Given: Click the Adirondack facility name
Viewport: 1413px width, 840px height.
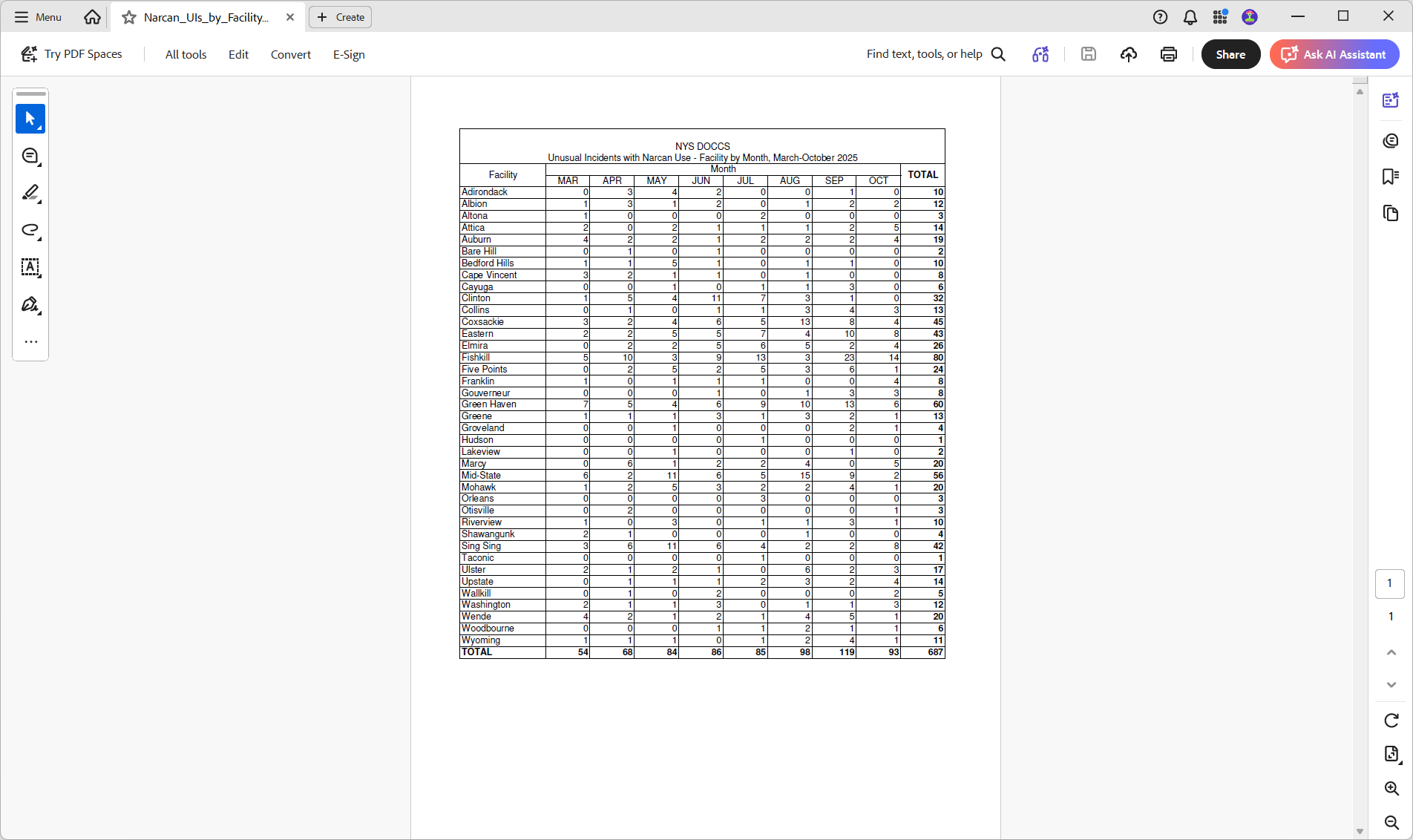Looking at the screenshot, I should (x=485, y=192).
